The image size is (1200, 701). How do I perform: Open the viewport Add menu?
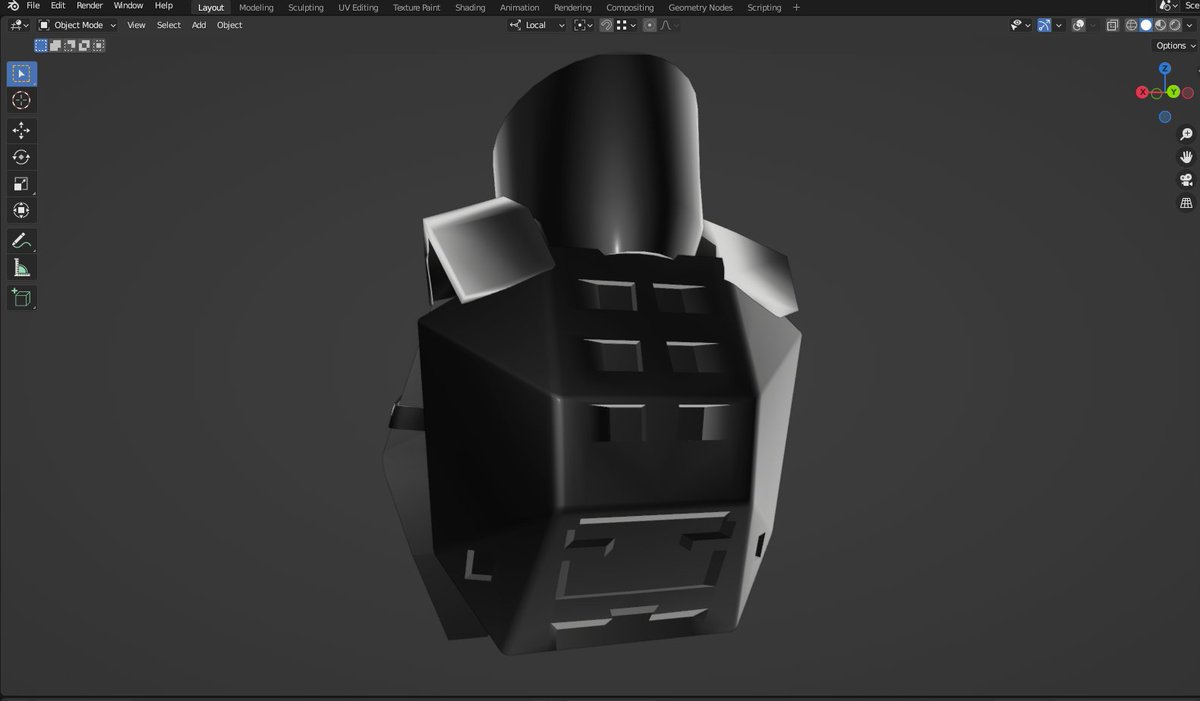(199, 25)
